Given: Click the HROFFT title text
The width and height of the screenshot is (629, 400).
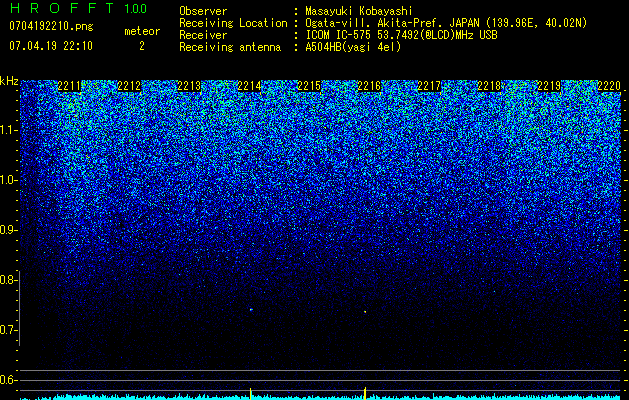Looking at the screenshot, I should 62,8.
